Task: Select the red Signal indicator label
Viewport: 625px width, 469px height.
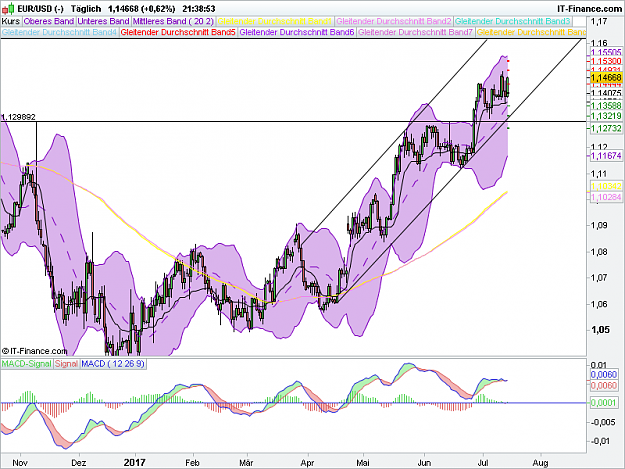Action: point(67,364)
